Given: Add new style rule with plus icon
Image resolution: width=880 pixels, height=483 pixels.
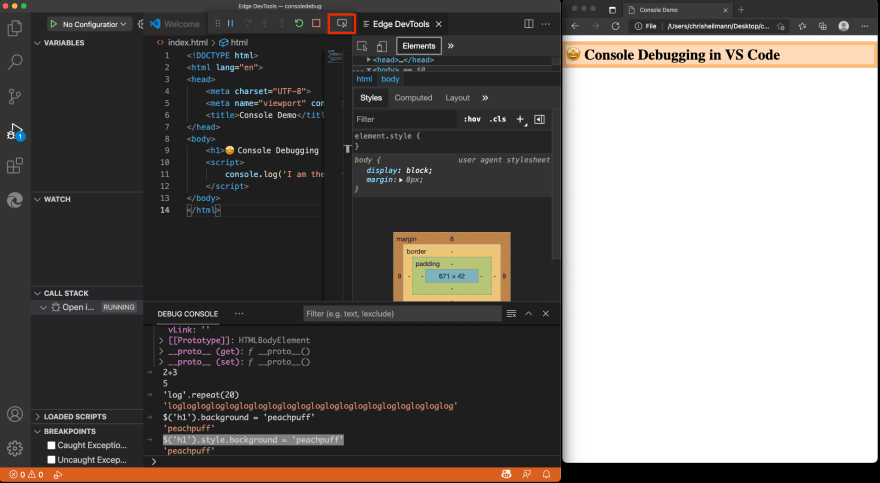Looking at the screenshot, I should 521,119.
